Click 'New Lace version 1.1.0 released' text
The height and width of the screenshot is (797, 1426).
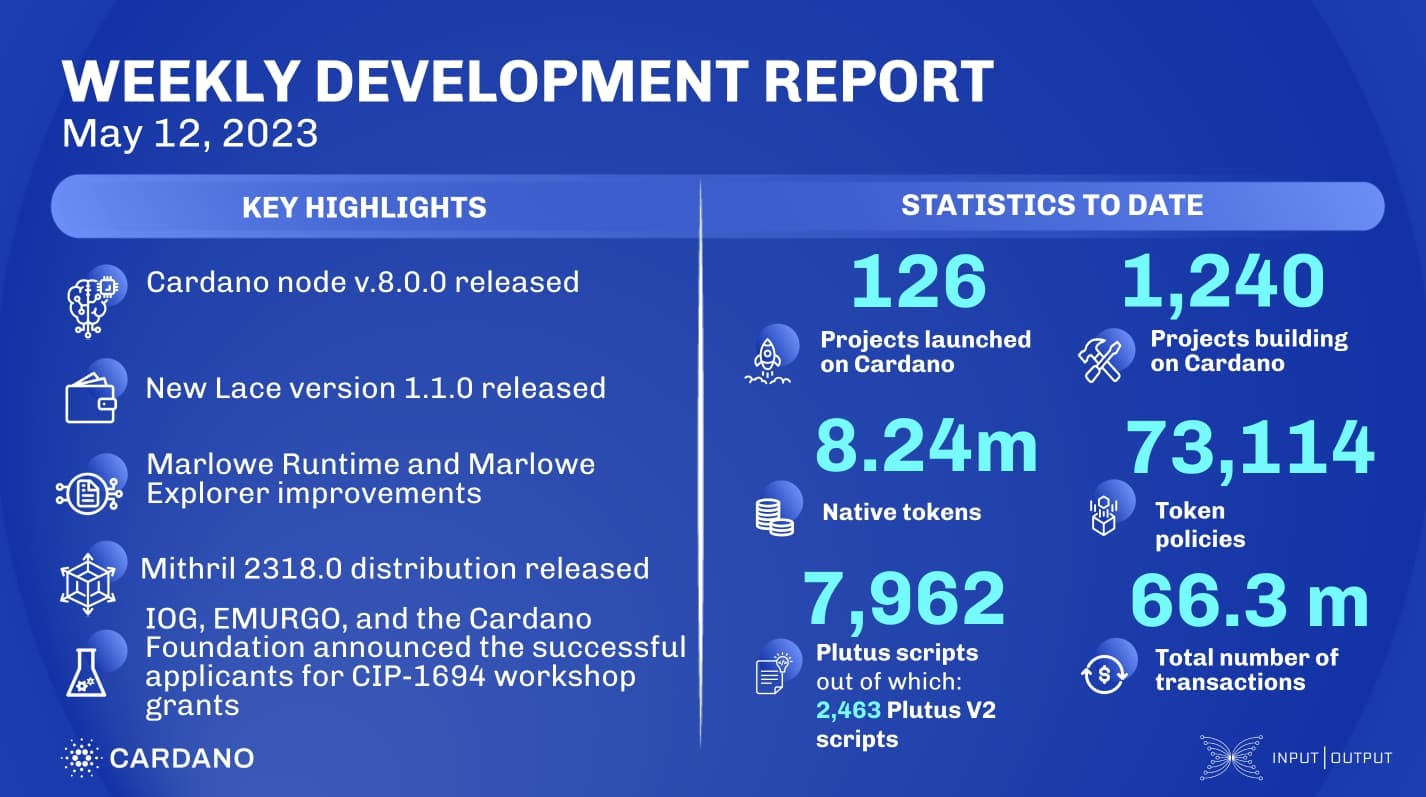click(376, 387)
